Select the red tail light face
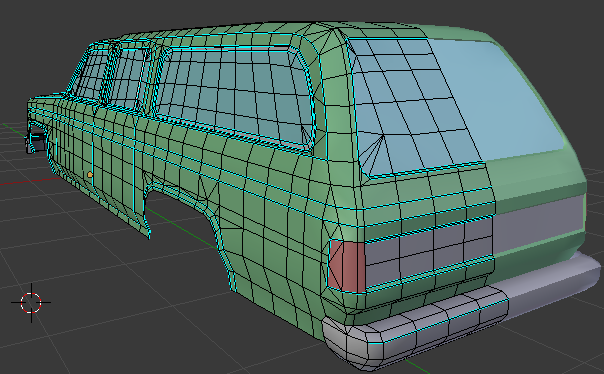This screenshot has width=604, height=374. [x=347, y=266]
